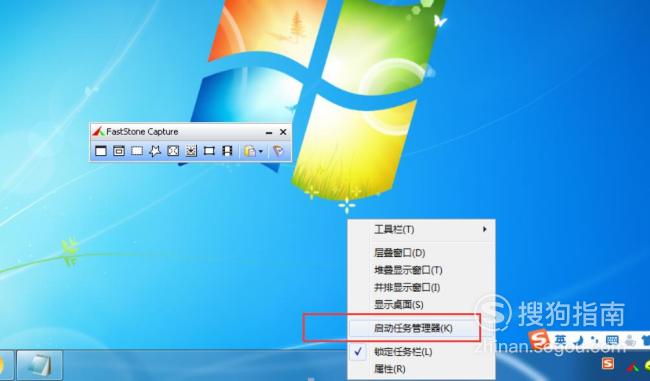The width and height of the screenshot is (650, 381).
Task: Click the FastStone output destination icon
Action: (x=250, y=151)
